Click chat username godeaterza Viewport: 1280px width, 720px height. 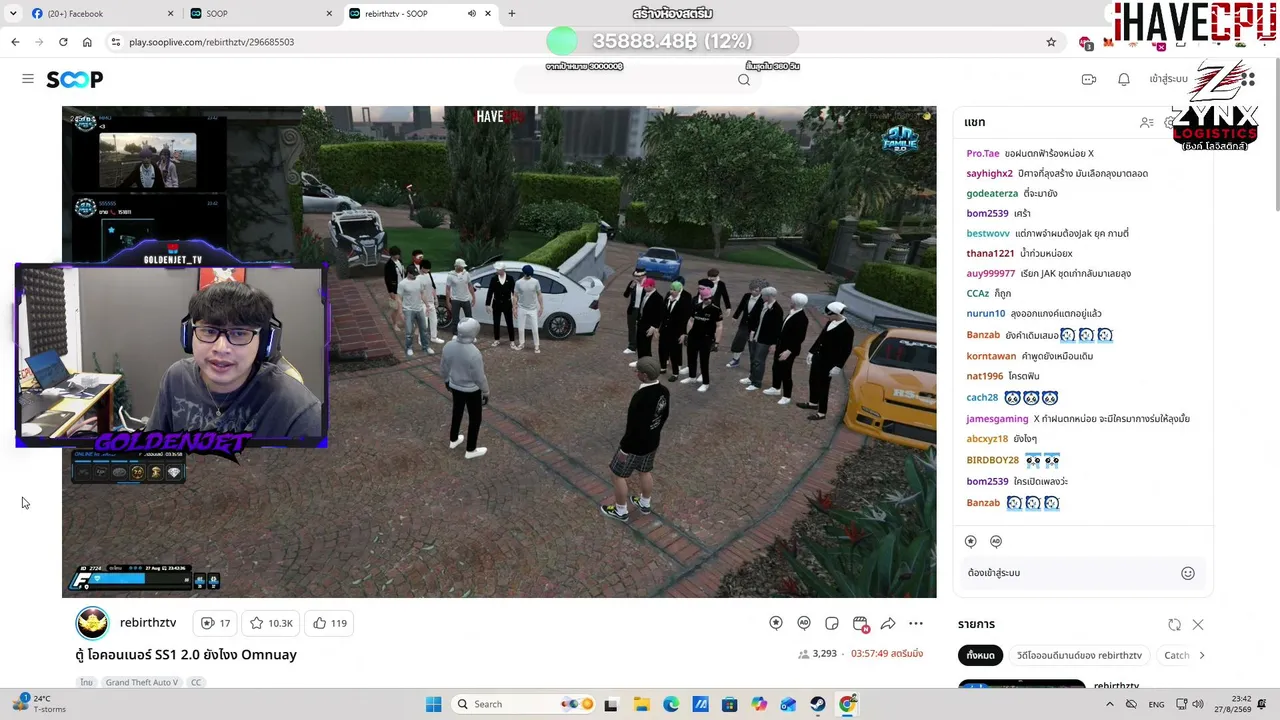click(992, 193)
